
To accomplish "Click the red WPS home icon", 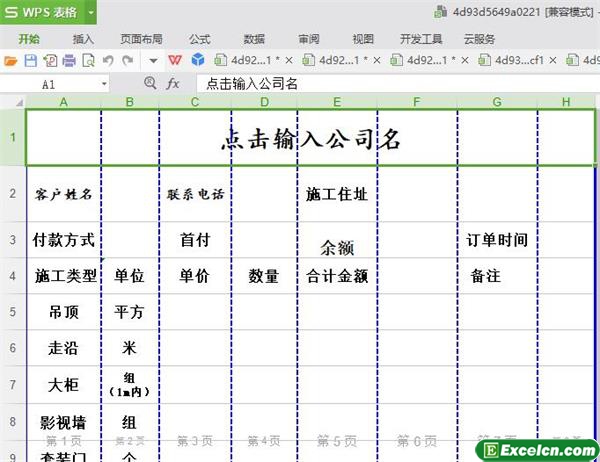I will tap(176, 61).
